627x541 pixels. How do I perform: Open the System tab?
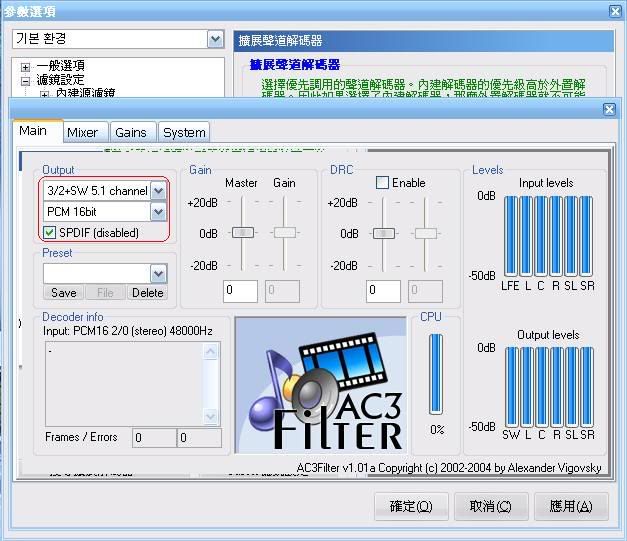point(184,132)
